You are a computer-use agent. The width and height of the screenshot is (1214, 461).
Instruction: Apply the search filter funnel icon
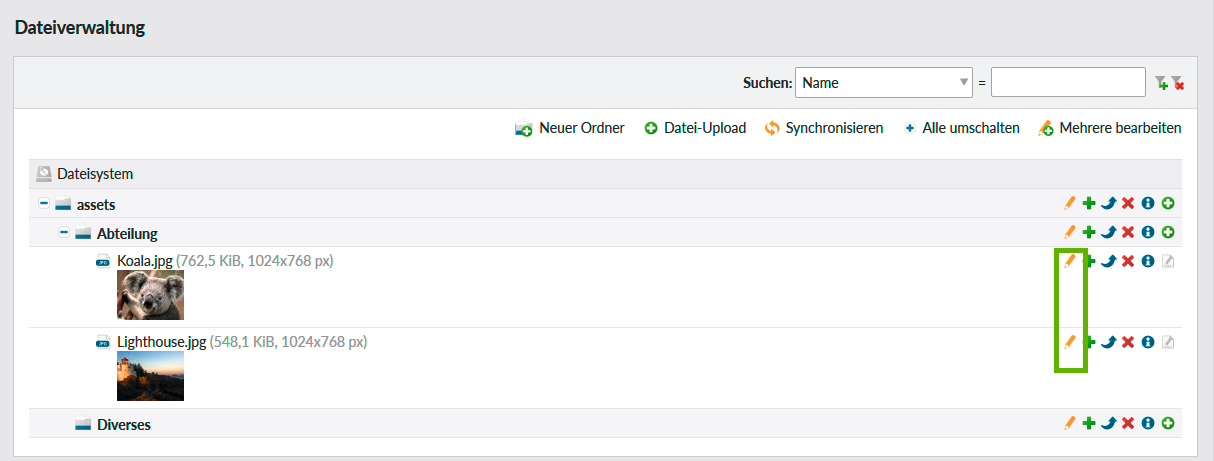click(x=1160, y=83)
